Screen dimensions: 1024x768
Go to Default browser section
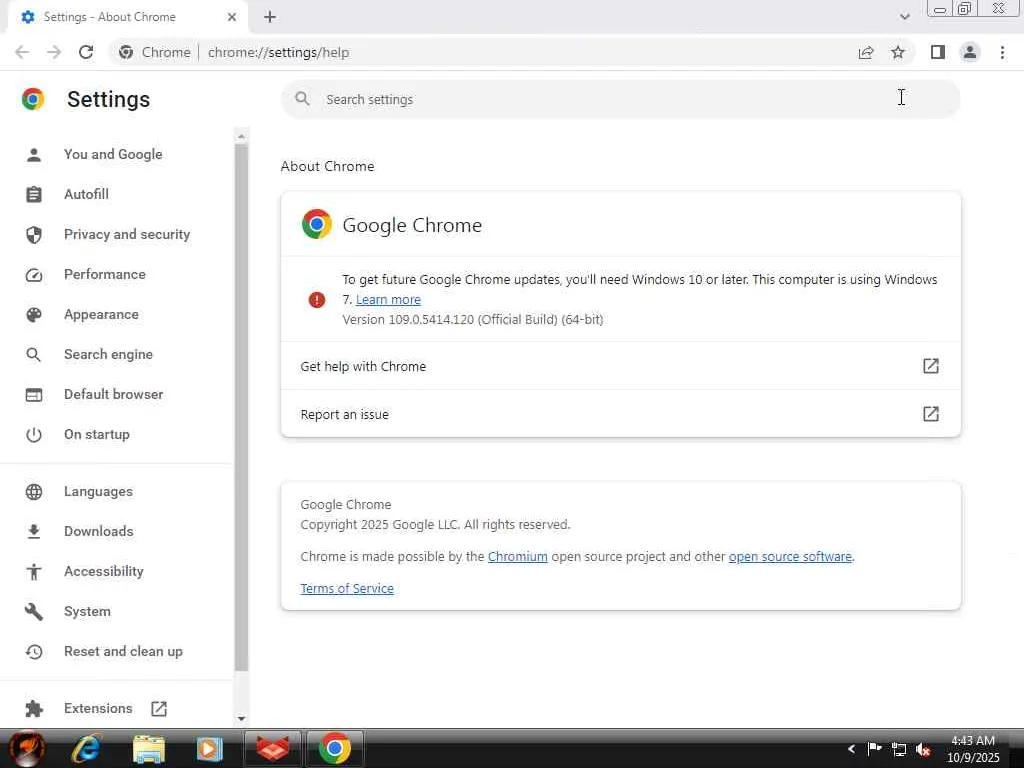pyautogui.click(x=114, y=394)
